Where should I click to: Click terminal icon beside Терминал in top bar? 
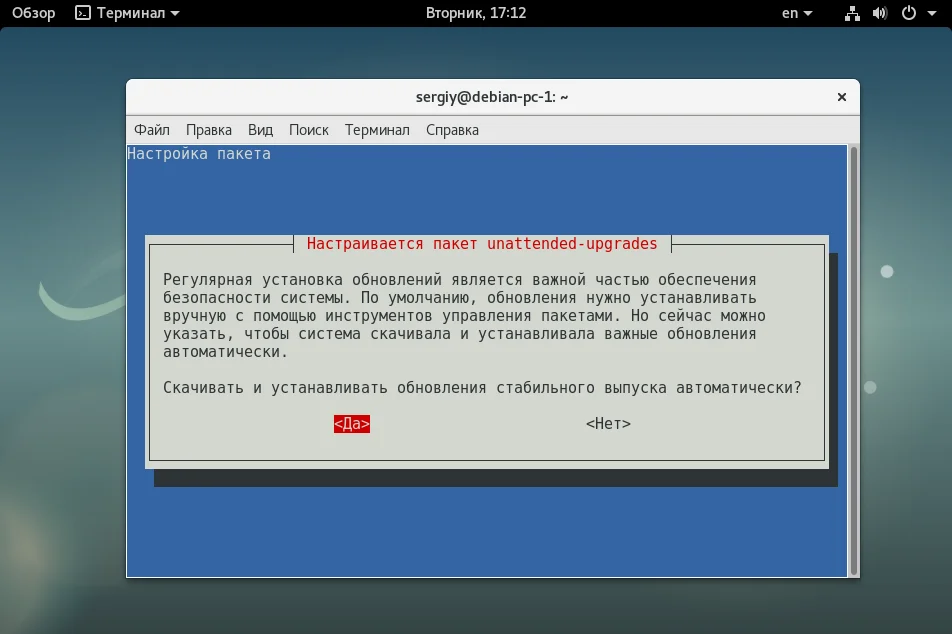point(83,13)
